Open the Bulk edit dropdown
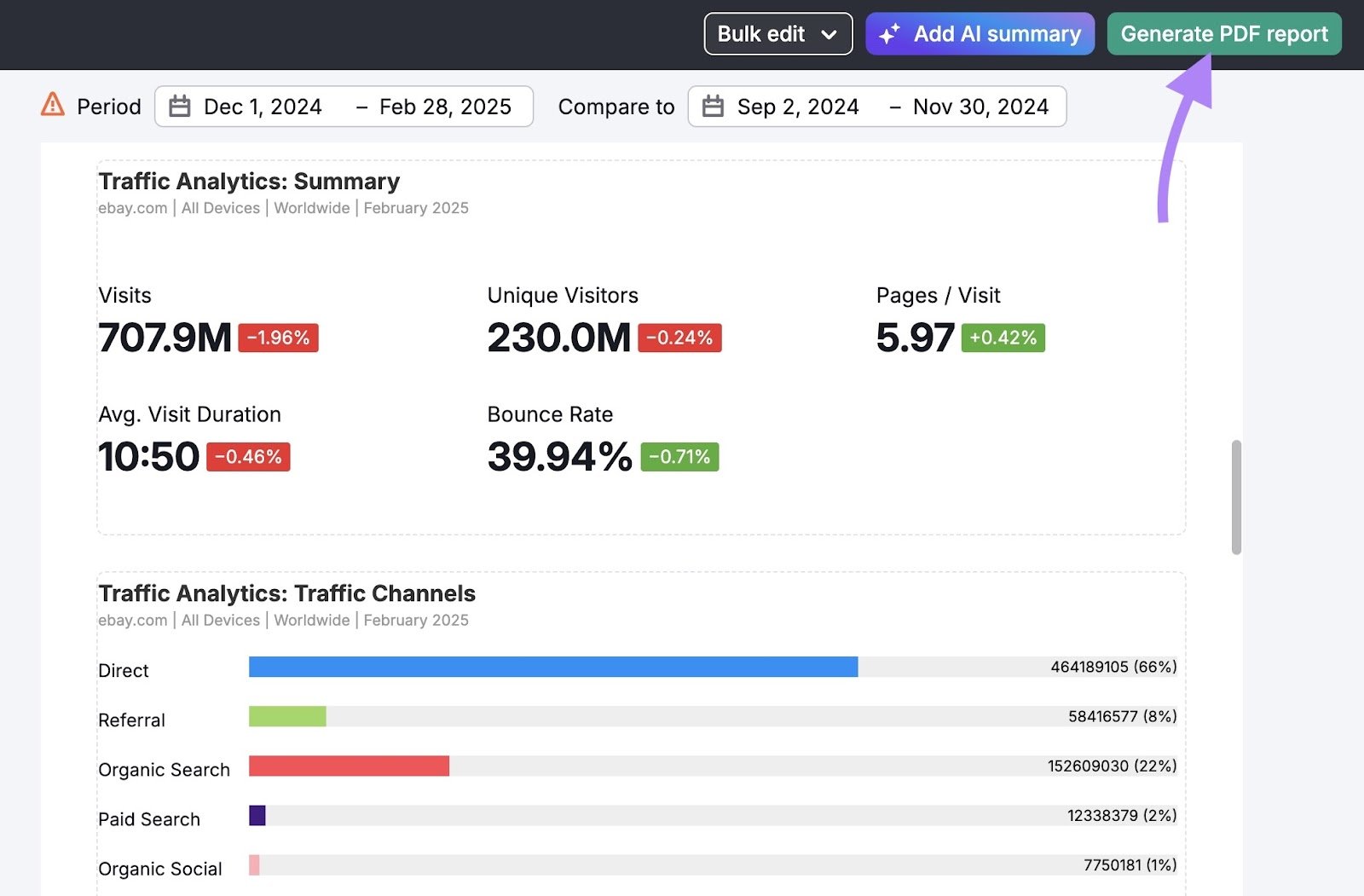This screenshot has width=1364, height=896. [777, 34]
